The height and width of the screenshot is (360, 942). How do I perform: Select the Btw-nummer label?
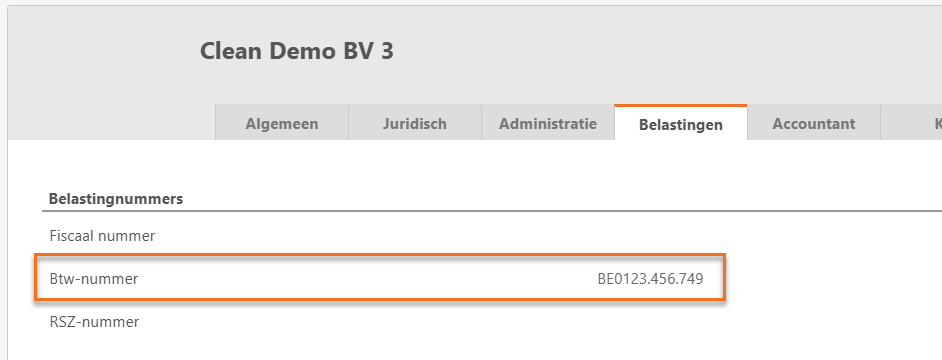pyautogui.click(x=94, y=279)
